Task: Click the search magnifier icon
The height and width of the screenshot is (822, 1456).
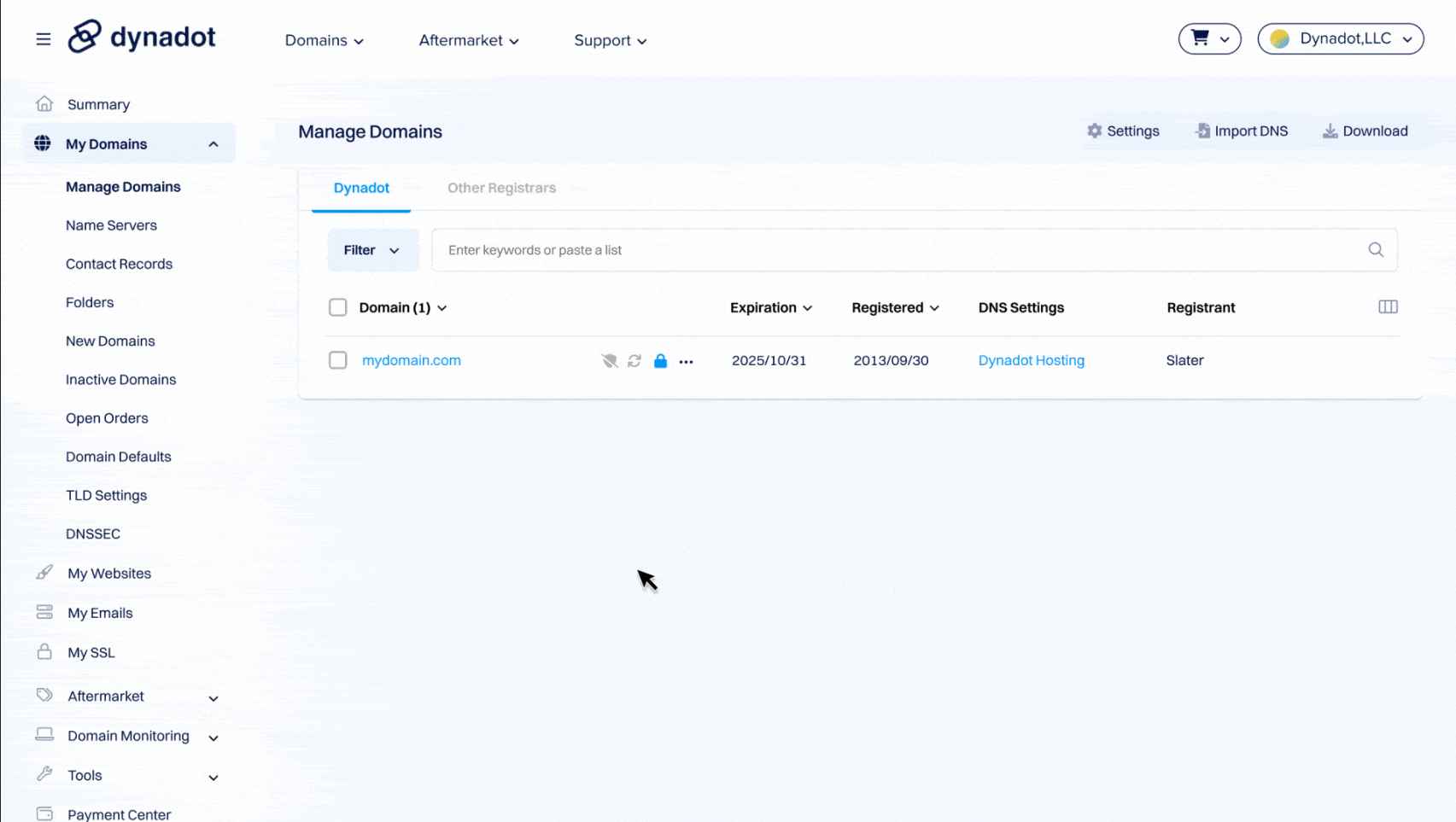Action: click(x=1375, y=250)
